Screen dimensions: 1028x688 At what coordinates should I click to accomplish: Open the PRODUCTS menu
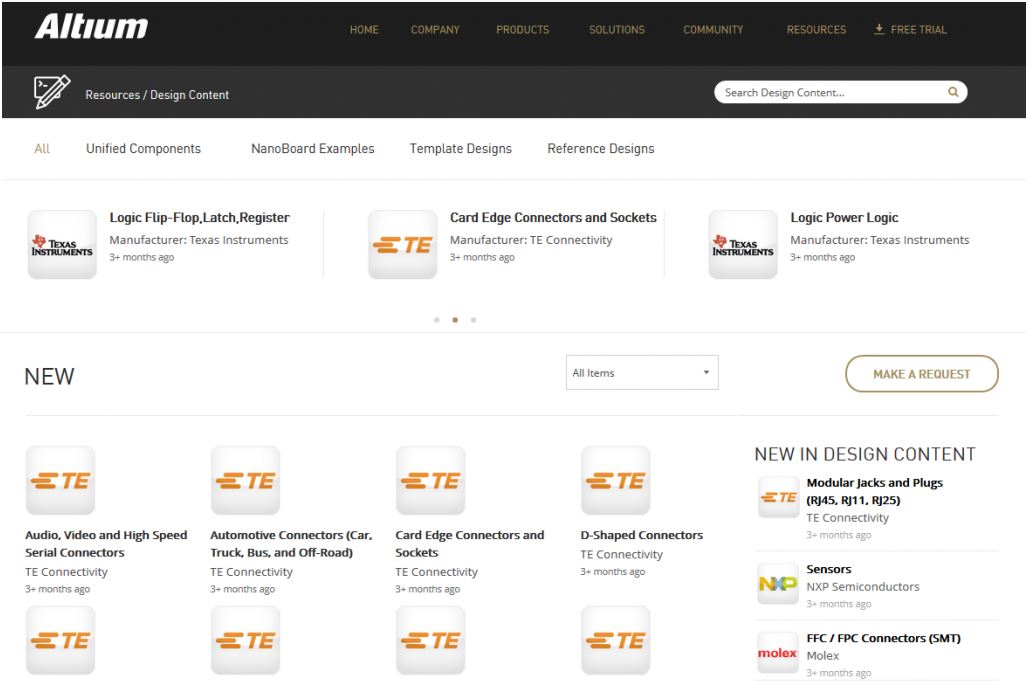tap(523, 30)
